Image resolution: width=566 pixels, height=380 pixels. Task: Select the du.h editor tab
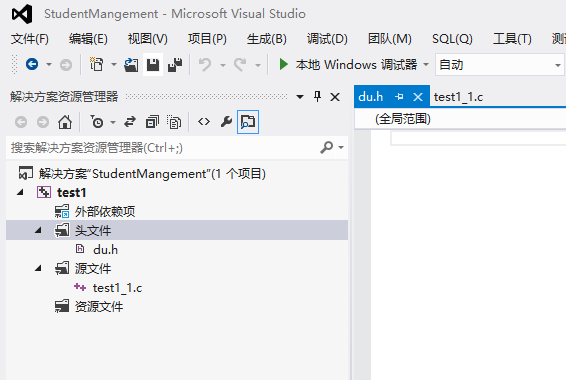[x=371, y=97]
